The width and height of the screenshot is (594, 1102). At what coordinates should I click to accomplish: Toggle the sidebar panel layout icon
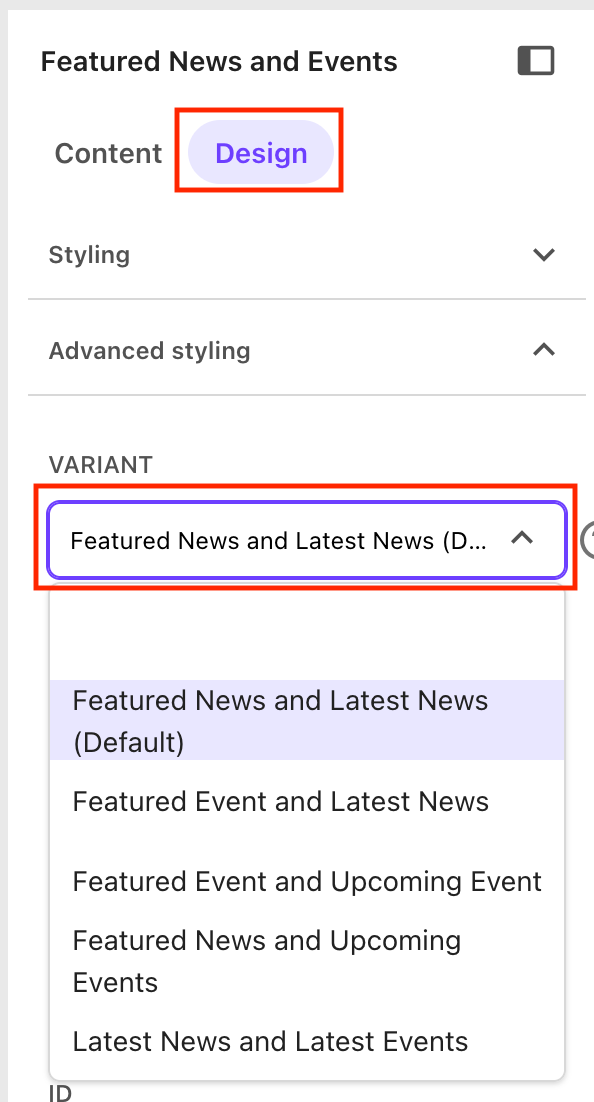tap(536, 60)
